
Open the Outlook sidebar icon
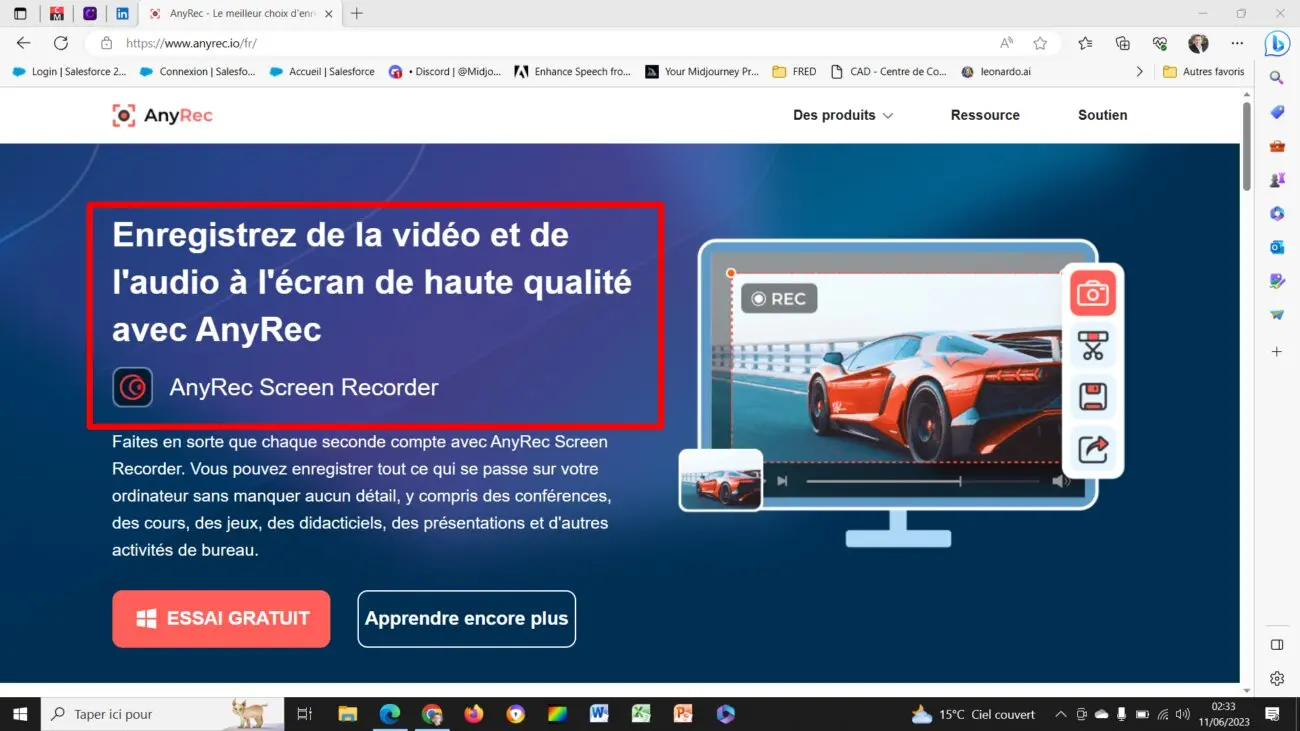click(1277, 248)
